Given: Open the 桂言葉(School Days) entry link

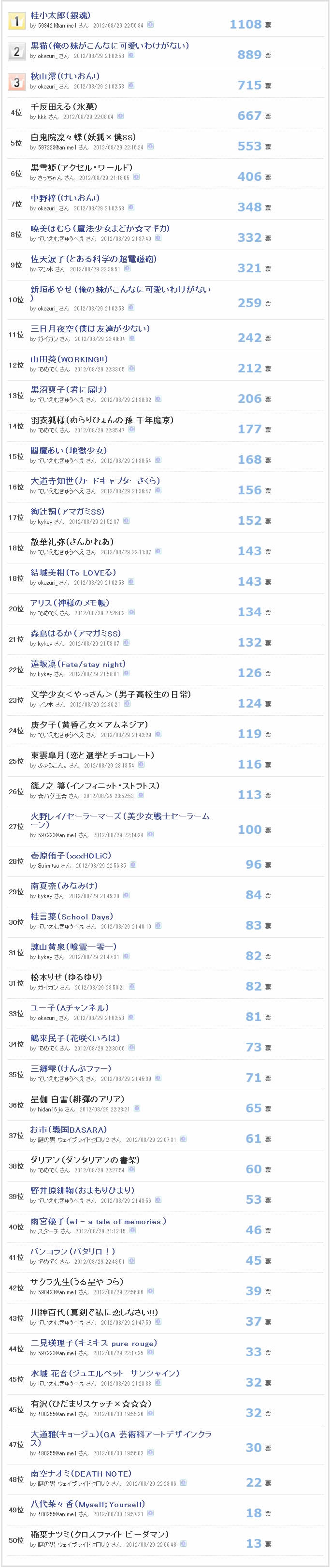Looking at the screenshot, I should tap(72, 916).
